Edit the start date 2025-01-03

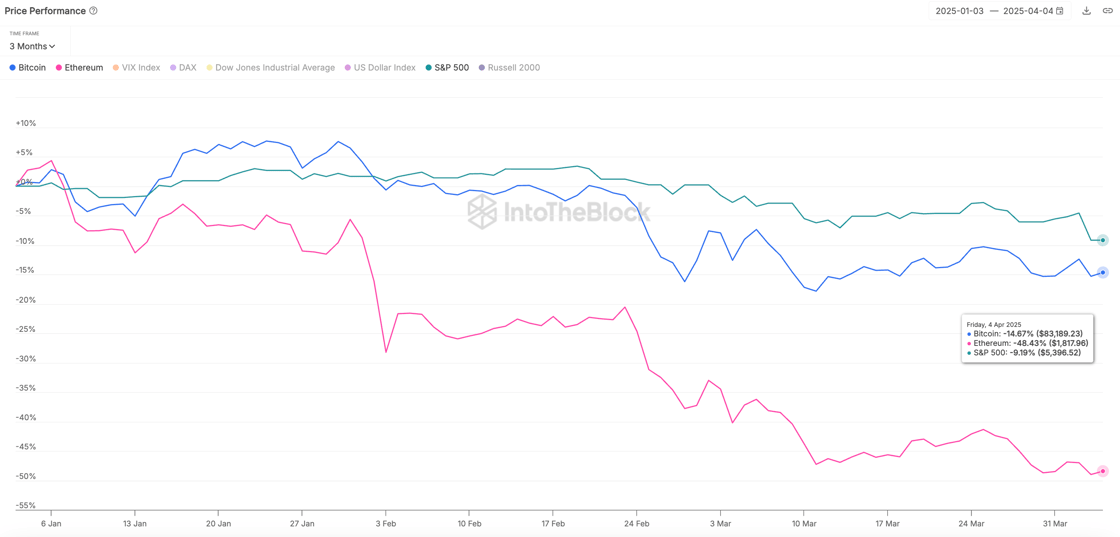[x=959, y=11]
